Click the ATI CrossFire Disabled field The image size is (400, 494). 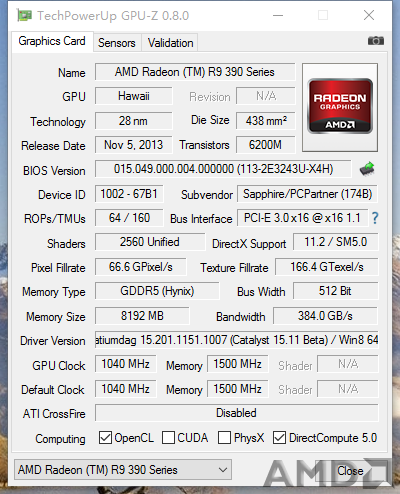point(237,413)
